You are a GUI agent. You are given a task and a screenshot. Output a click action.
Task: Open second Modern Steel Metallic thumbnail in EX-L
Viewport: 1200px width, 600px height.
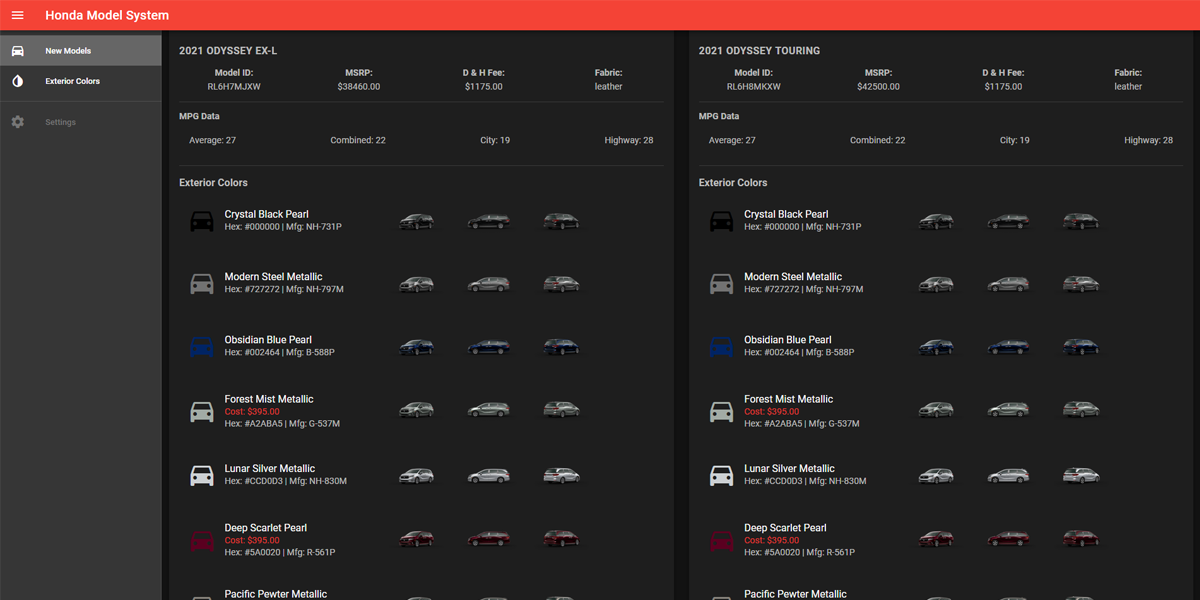(489, 284)
